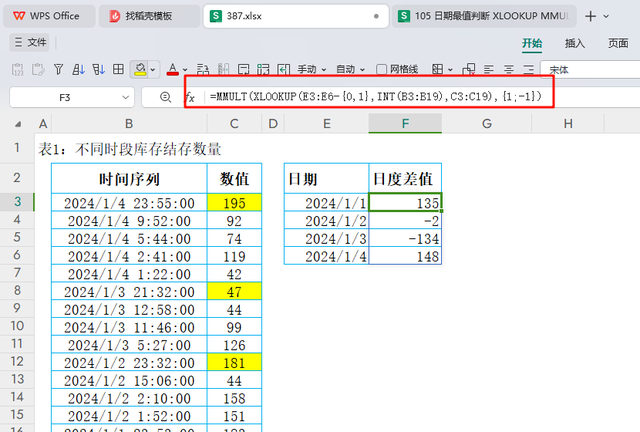The width and height of the screenshot is (640, 432).
Task: Click the sort descending icon
Action: click(x=98, y=69)
